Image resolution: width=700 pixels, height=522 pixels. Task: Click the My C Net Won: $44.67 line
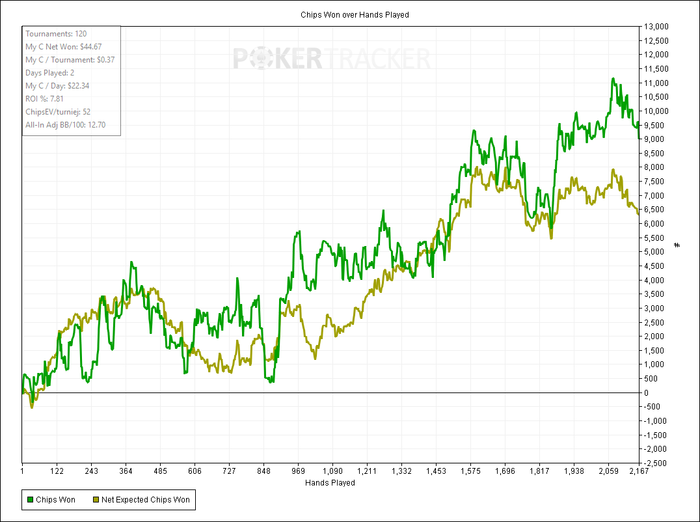(63, 47)
